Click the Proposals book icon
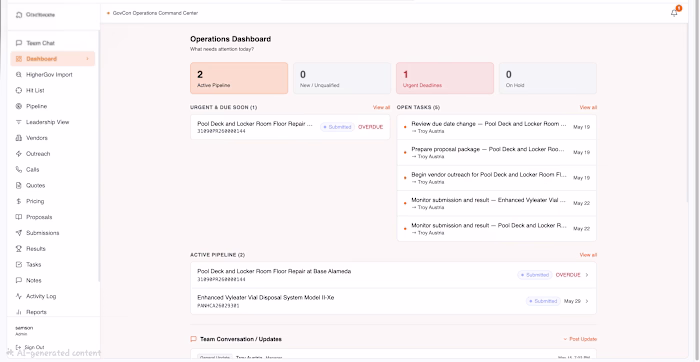Image resolution: width=700 pixels, height=362 pixels. pyautogui.click(x=19, y=217)
